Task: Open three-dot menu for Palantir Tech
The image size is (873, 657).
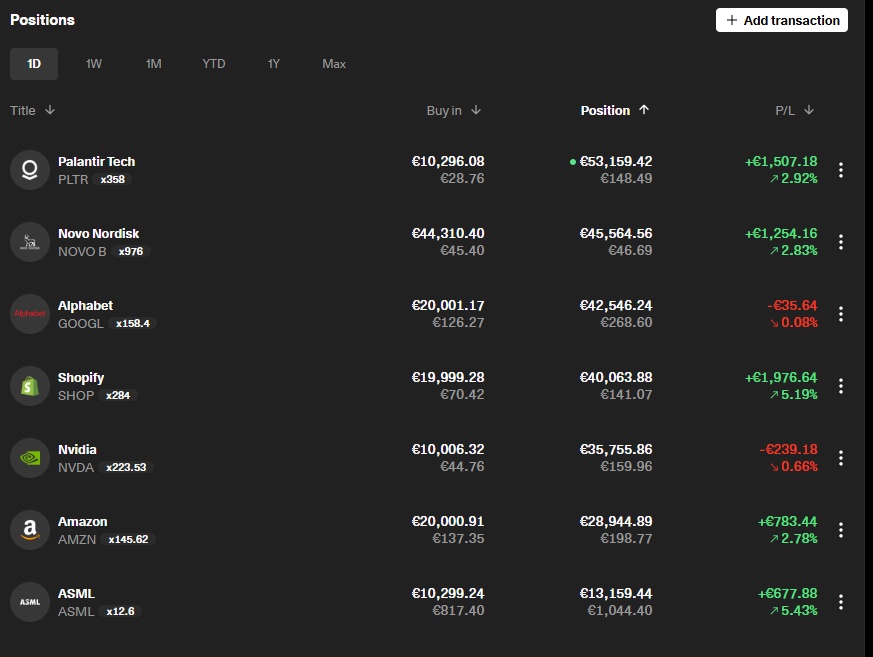Action: click(x=841, y=170)
